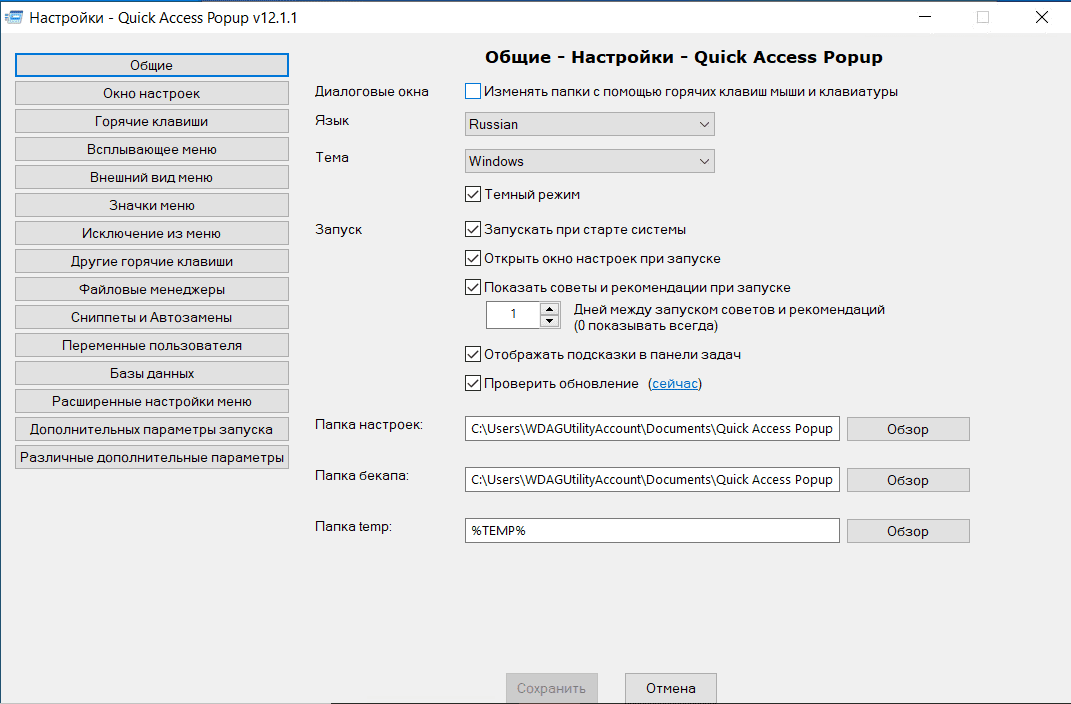Open Исключение из меню section
Viewport: 1071px width, 704px height.
click(x=152, y=233)
